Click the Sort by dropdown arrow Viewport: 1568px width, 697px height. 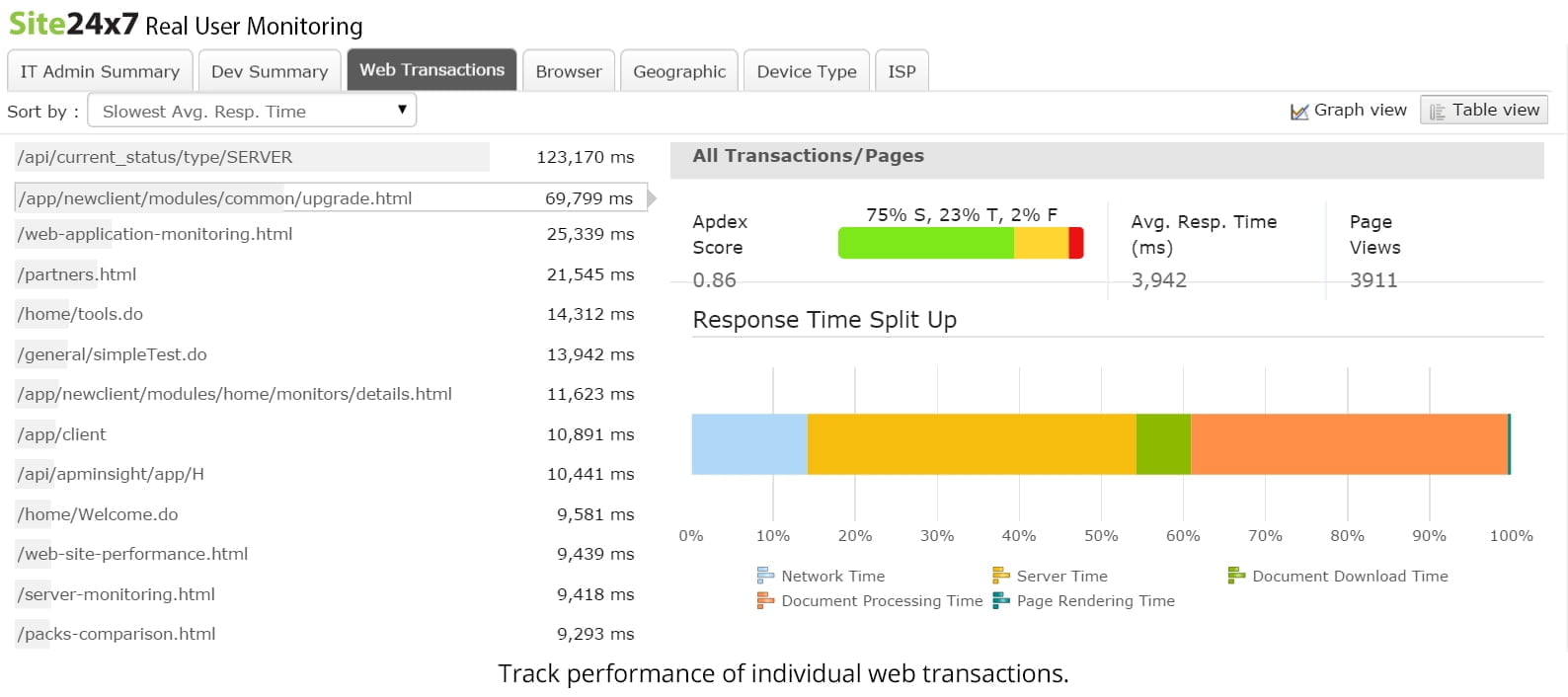pyautogui.click(x=402, y=110)
